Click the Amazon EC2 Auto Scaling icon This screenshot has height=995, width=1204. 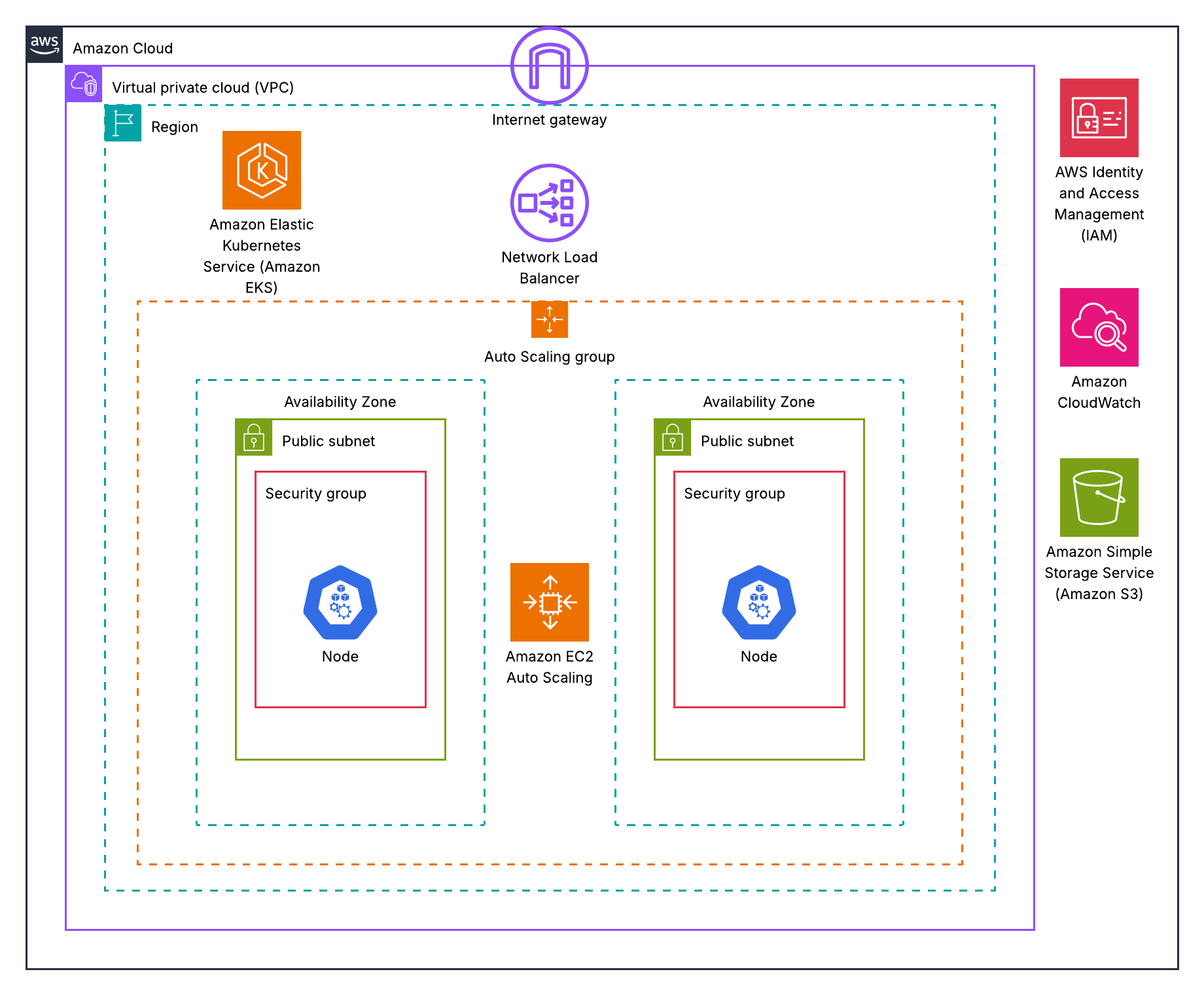click(x=550, y=602)
